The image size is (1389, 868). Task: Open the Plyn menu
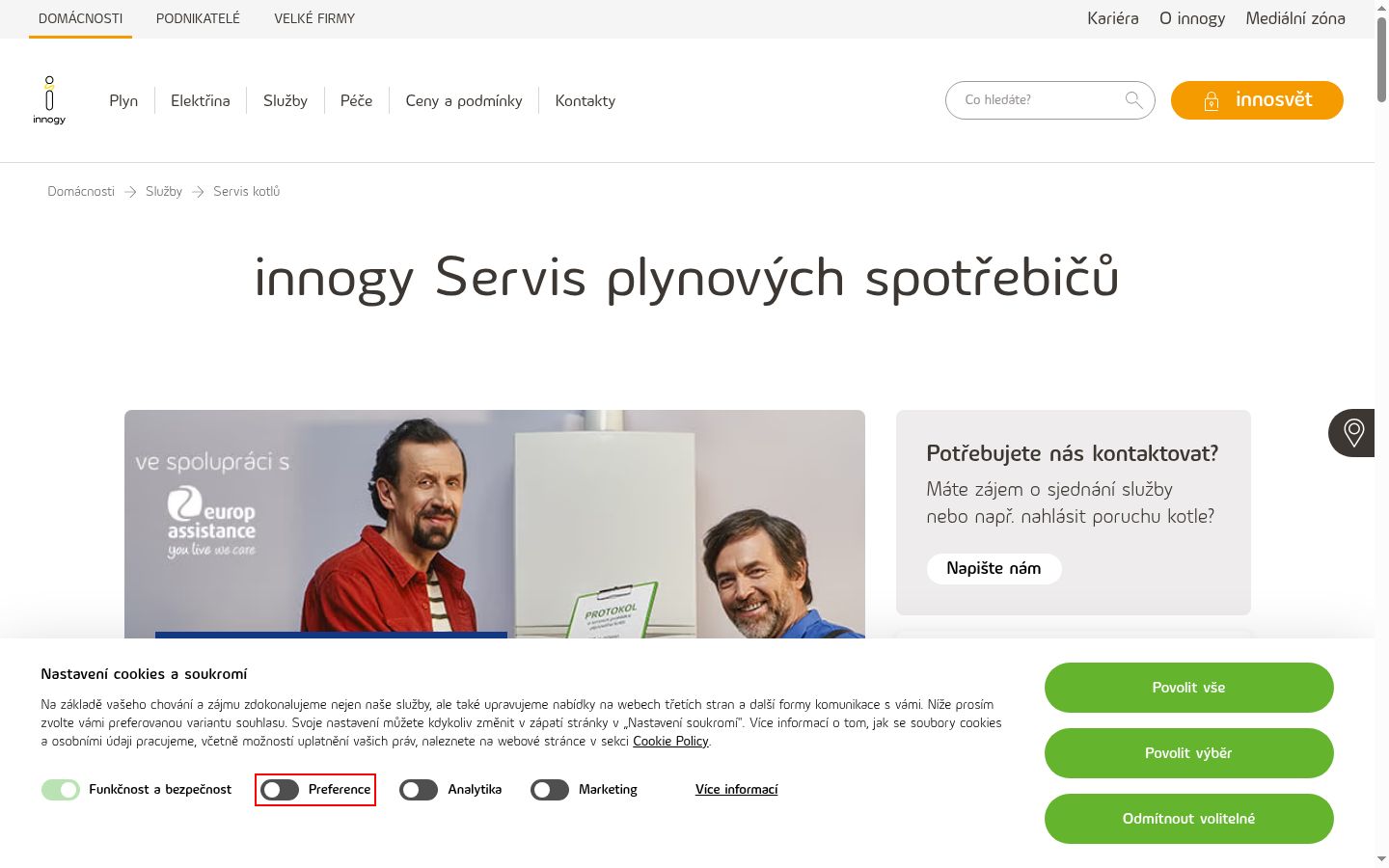pyautogui.click(x=123, y=100)
